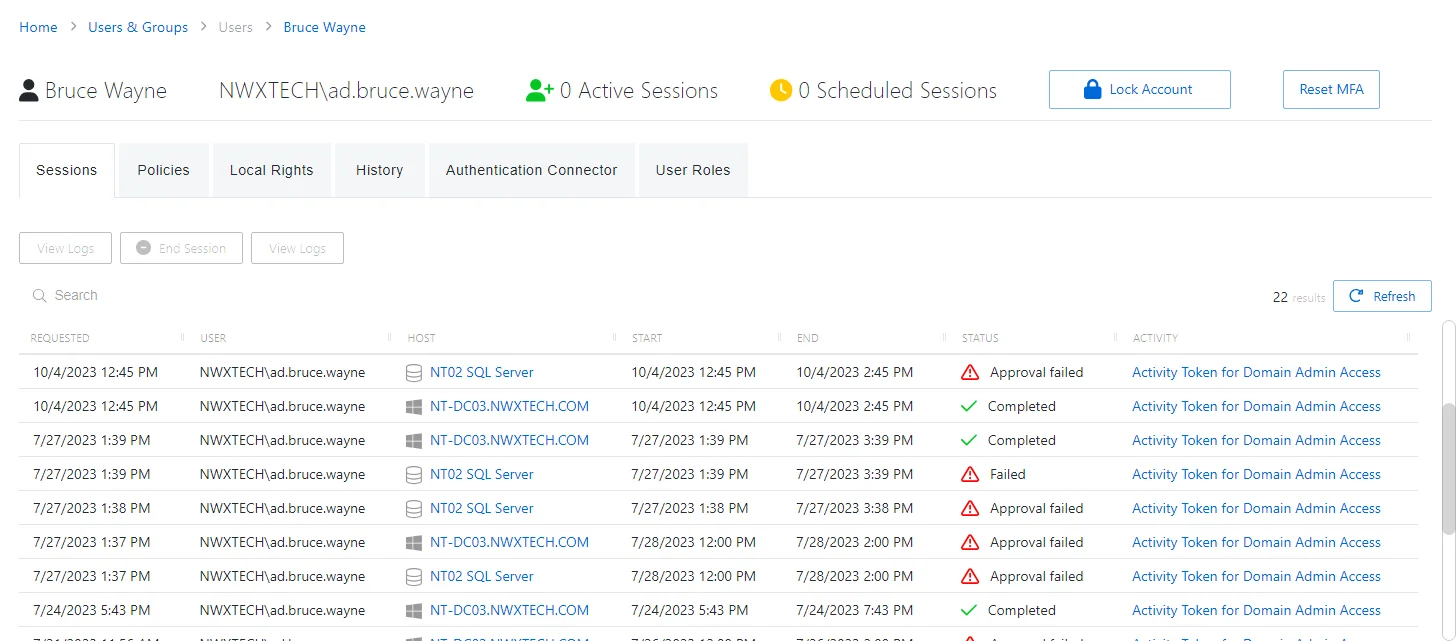Screen dimensions: 1456x641
Task: Click green checkmark in 10/4/2023 Completed row
Action: coord(968,406)
